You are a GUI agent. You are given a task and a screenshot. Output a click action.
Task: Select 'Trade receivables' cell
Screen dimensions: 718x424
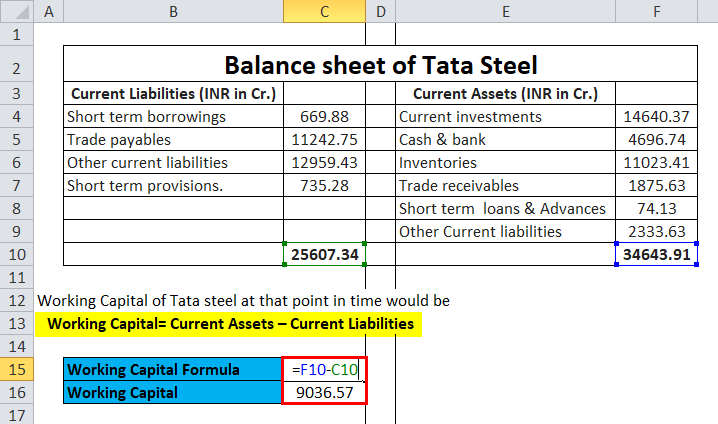[x=506, y=185]
